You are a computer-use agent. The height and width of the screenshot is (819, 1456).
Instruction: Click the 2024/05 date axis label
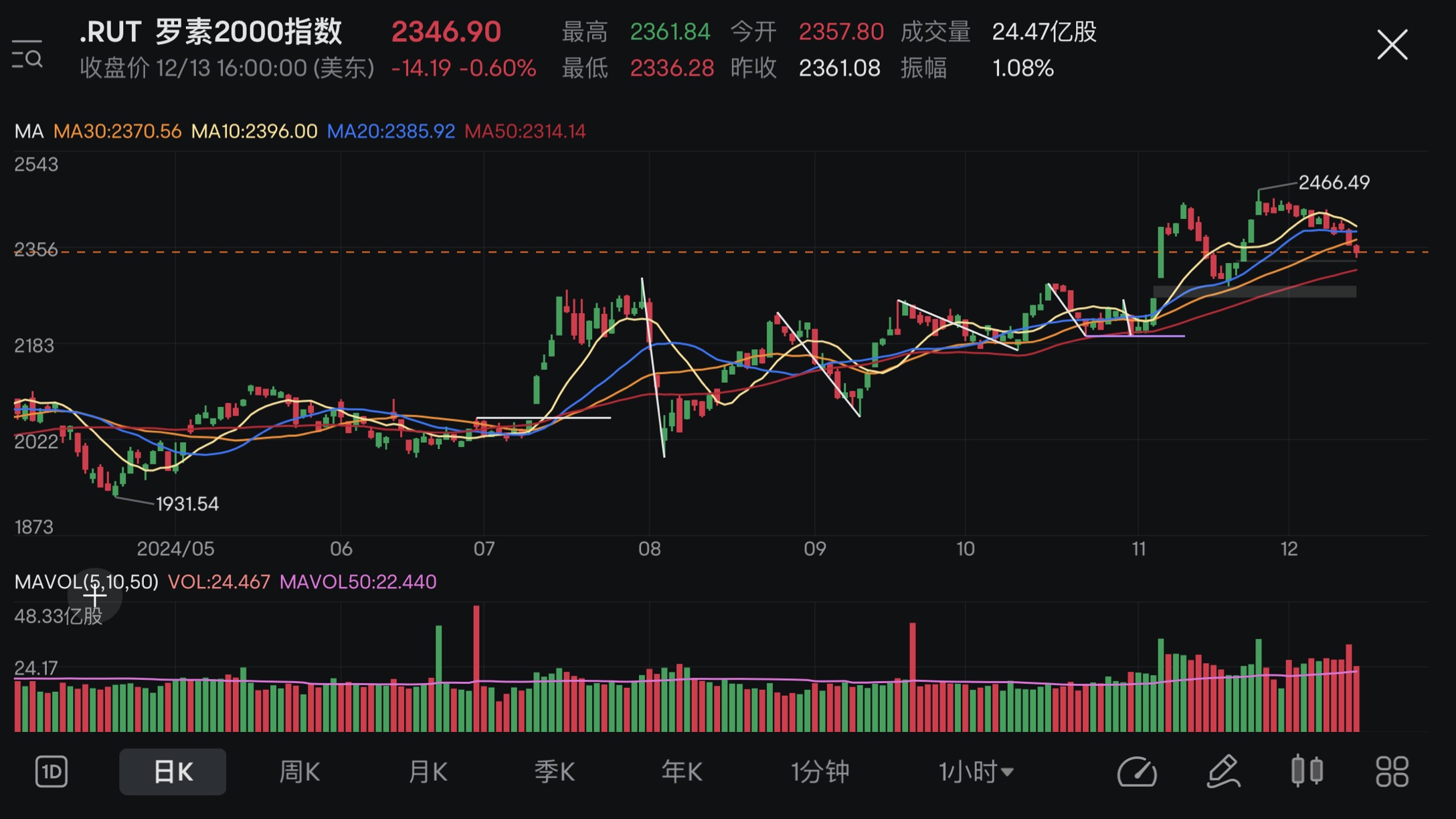pos(175,549)
